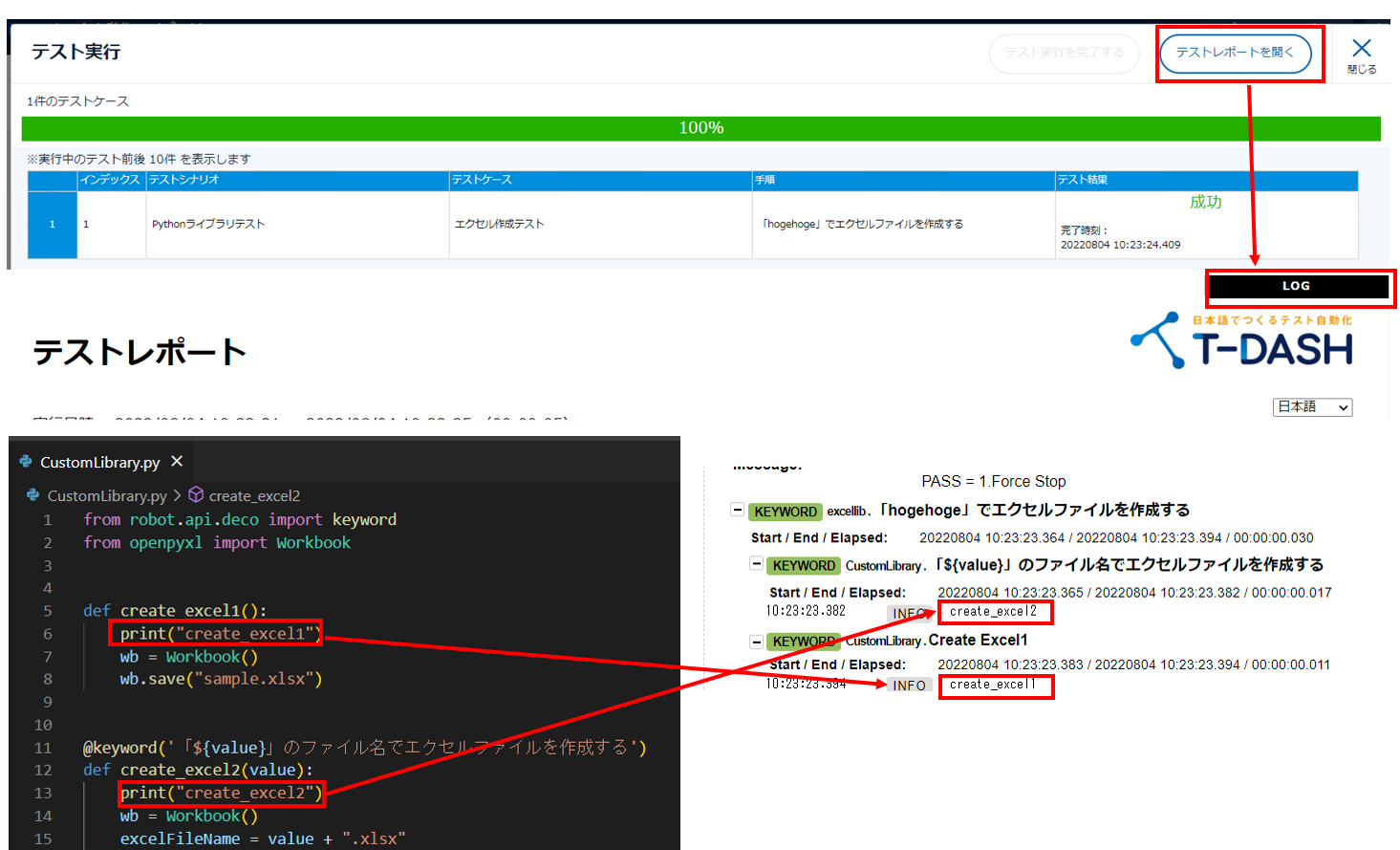
Task: Click the KEYWORD badge beside ${value} keyword
Action: 804,566
